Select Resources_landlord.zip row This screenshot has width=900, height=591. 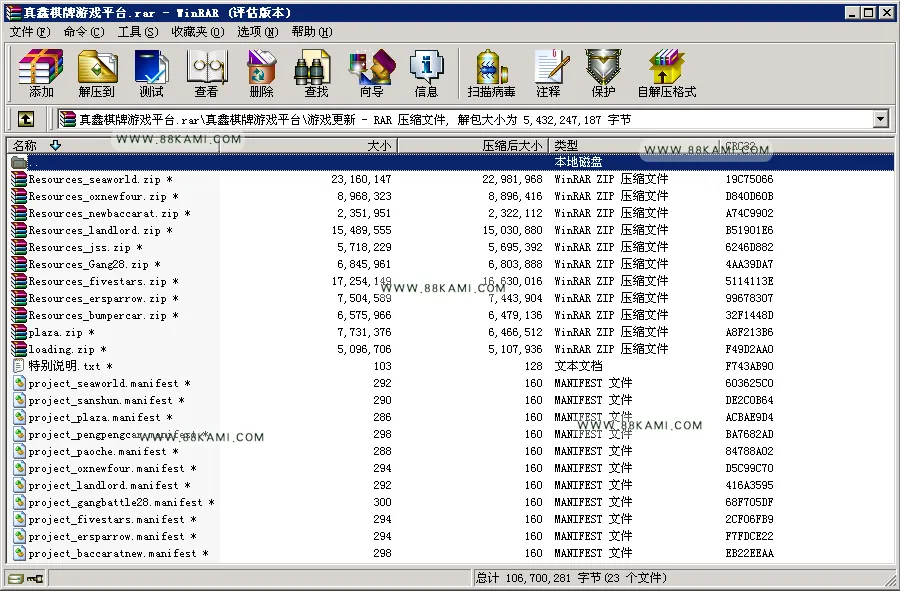coord(451,230)
